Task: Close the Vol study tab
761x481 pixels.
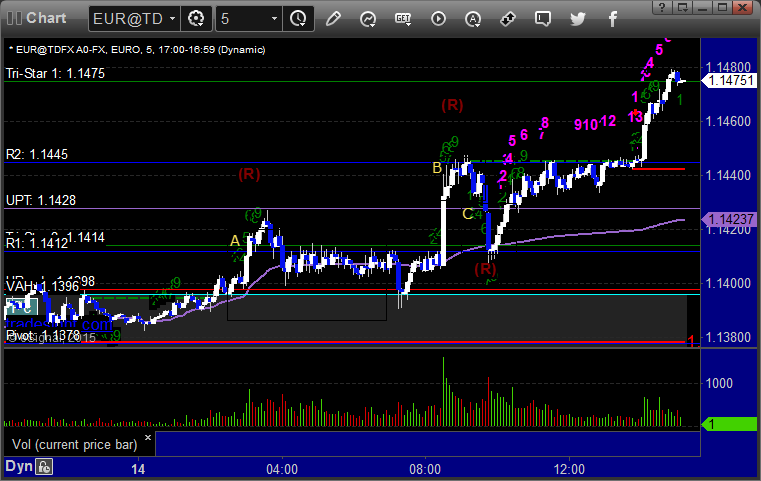Action: click(x=148, y=437)
